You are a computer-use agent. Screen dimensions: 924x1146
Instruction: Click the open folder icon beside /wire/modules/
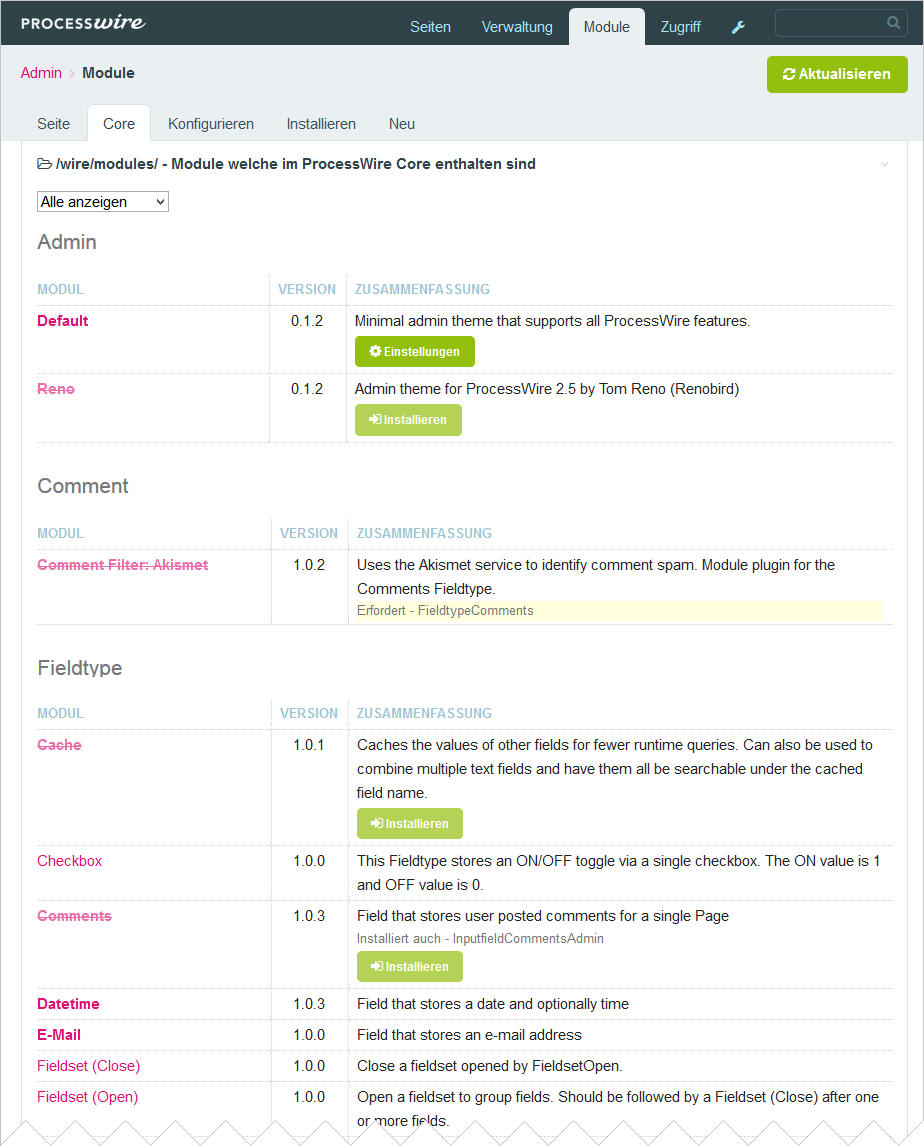pyautogui.click(x=45, y=164)
